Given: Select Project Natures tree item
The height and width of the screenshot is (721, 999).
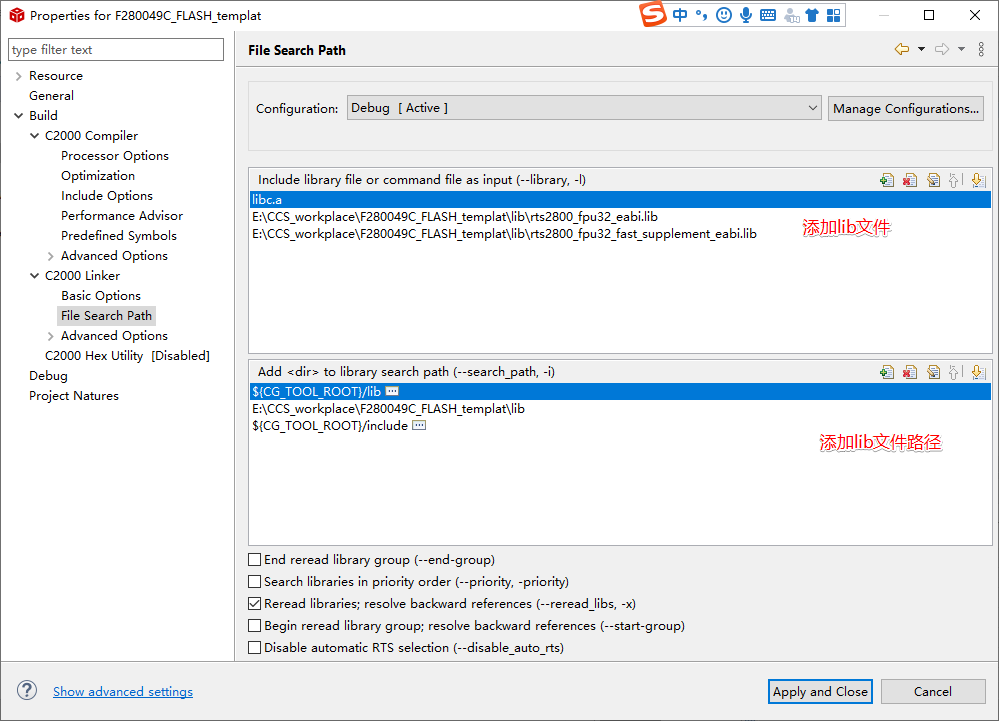Looking at the screenshot, I should tap(74, 396).
